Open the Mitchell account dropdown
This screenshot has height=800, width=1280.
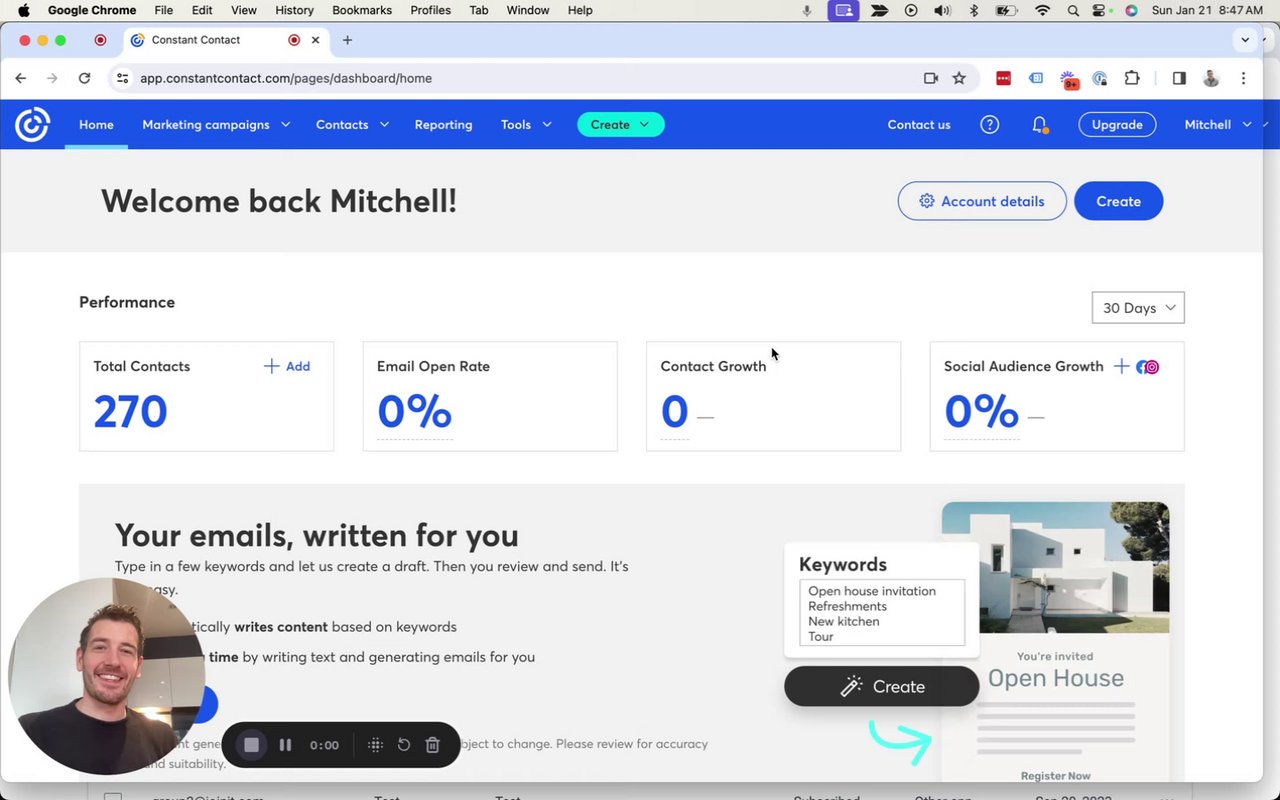(1218, 125)
